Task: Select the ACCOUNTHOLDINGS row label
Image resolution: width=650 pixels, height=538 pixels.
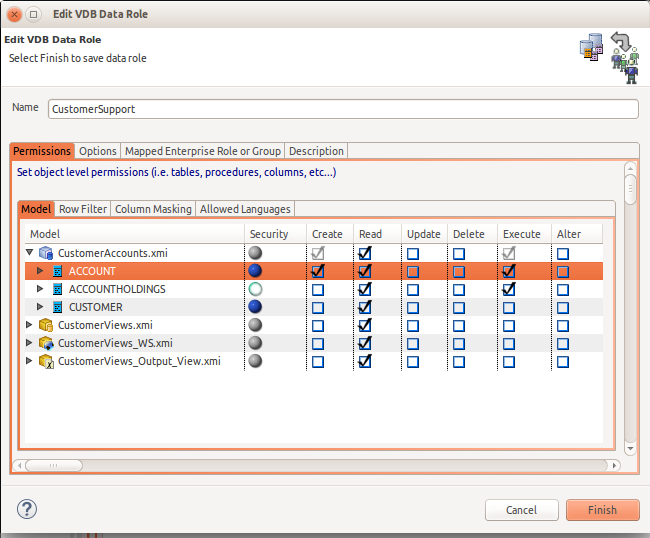Action: pyautogui.click(x=117, y=289)
